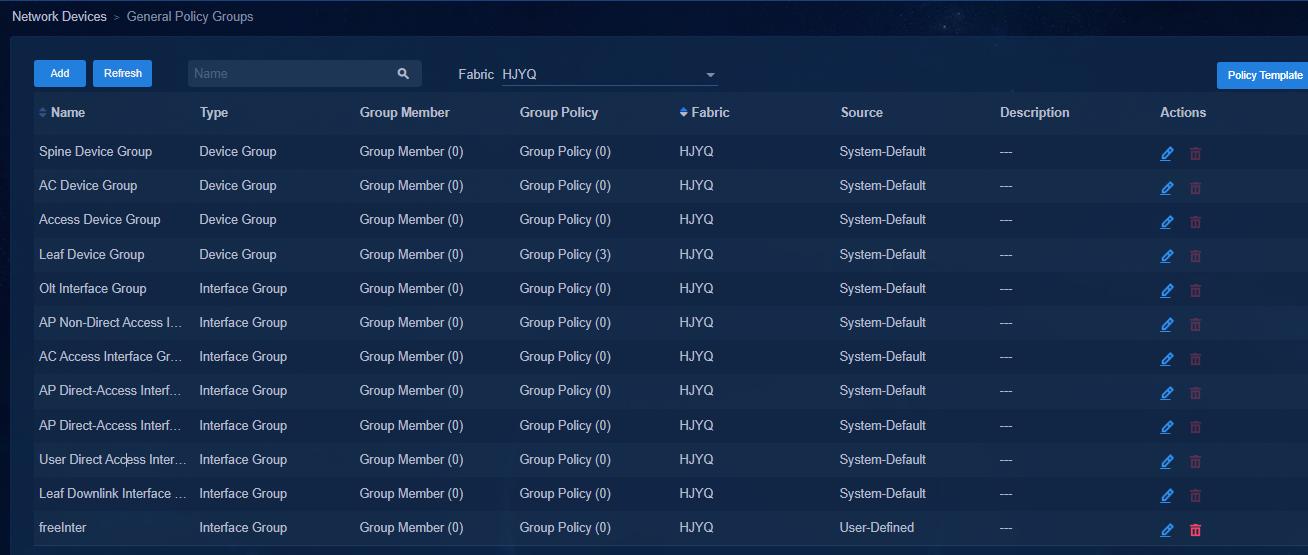This screenshot has width=1308, height=555.
Task: Click the Add button
Action: (x=60, y=73)
